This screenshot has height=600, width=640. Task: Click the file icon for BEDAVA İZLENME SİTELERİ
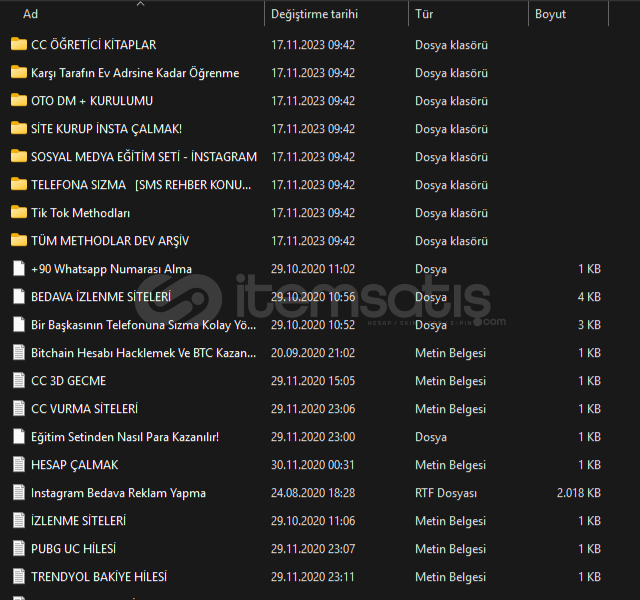click(x=18, y=297)
